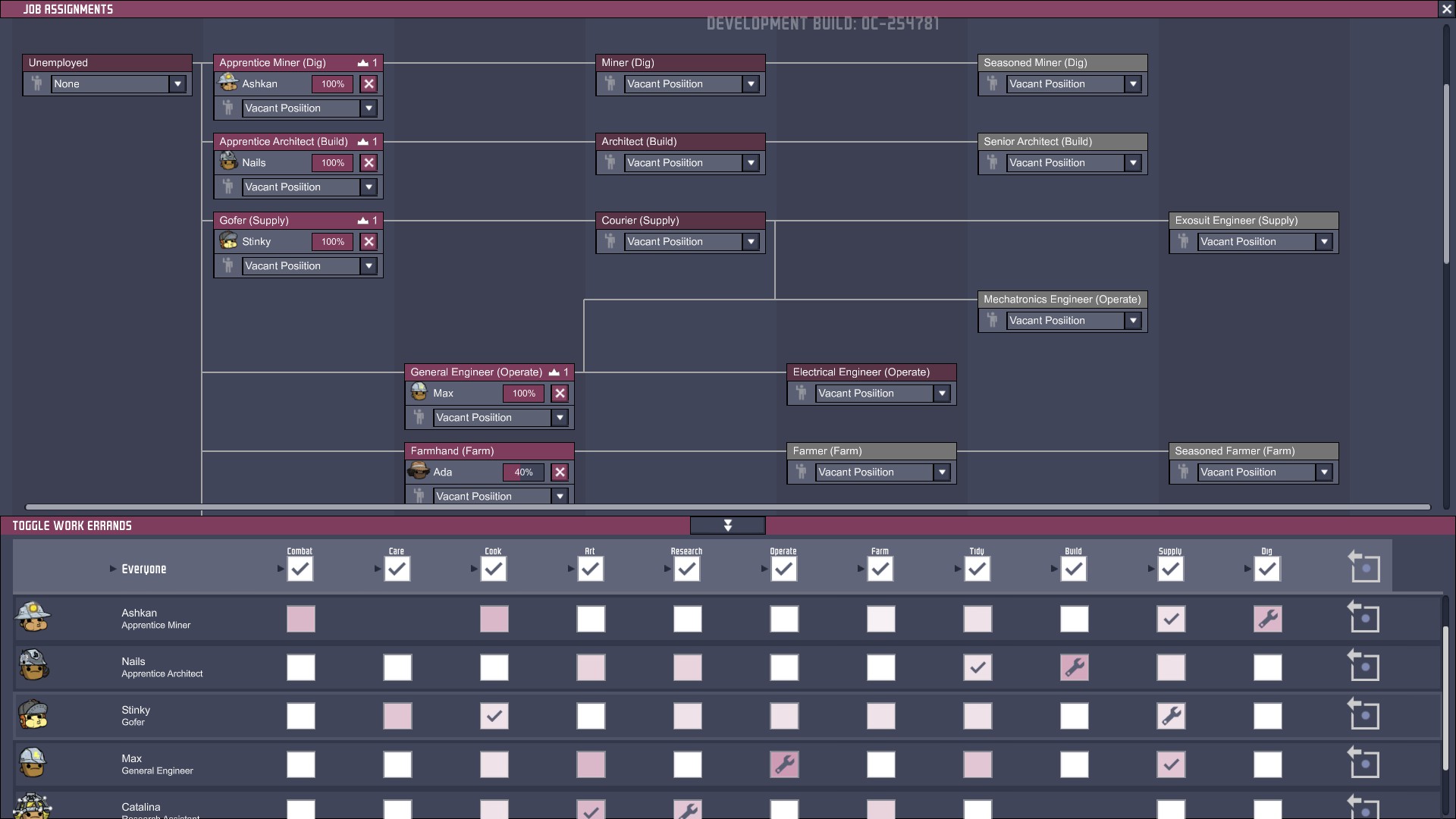Screen dimensions: 1456x819
Task: Uncheck Nails' Tidy errand checkbox
Action: coord(977,667)
